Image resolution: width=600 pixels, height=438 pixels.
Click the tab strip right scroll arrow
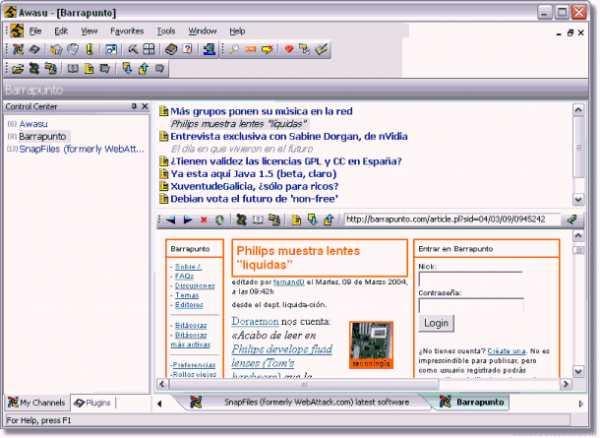click(581, 404)
